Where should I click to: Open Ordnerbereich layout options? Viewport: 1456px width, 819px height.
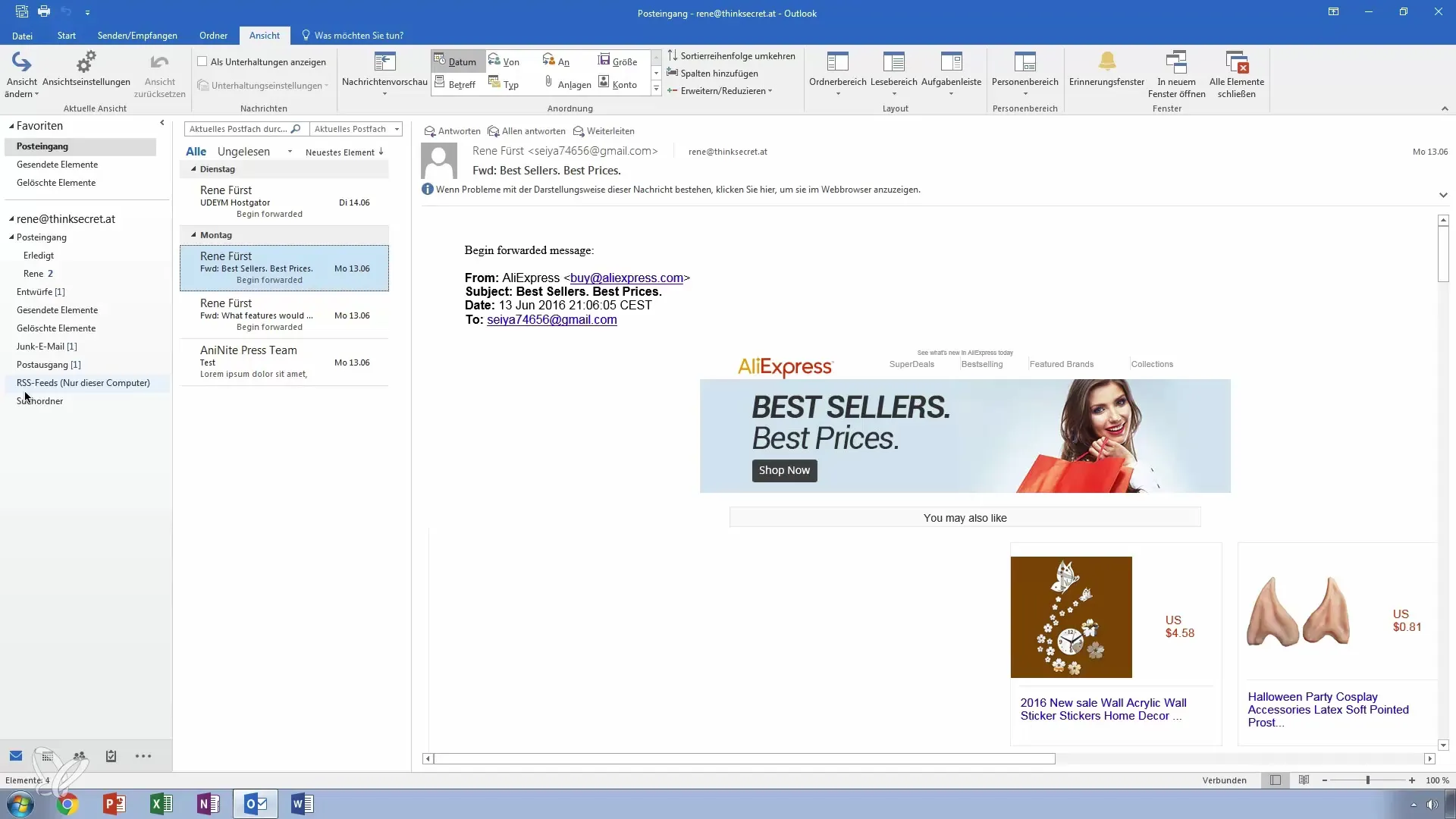837,75
